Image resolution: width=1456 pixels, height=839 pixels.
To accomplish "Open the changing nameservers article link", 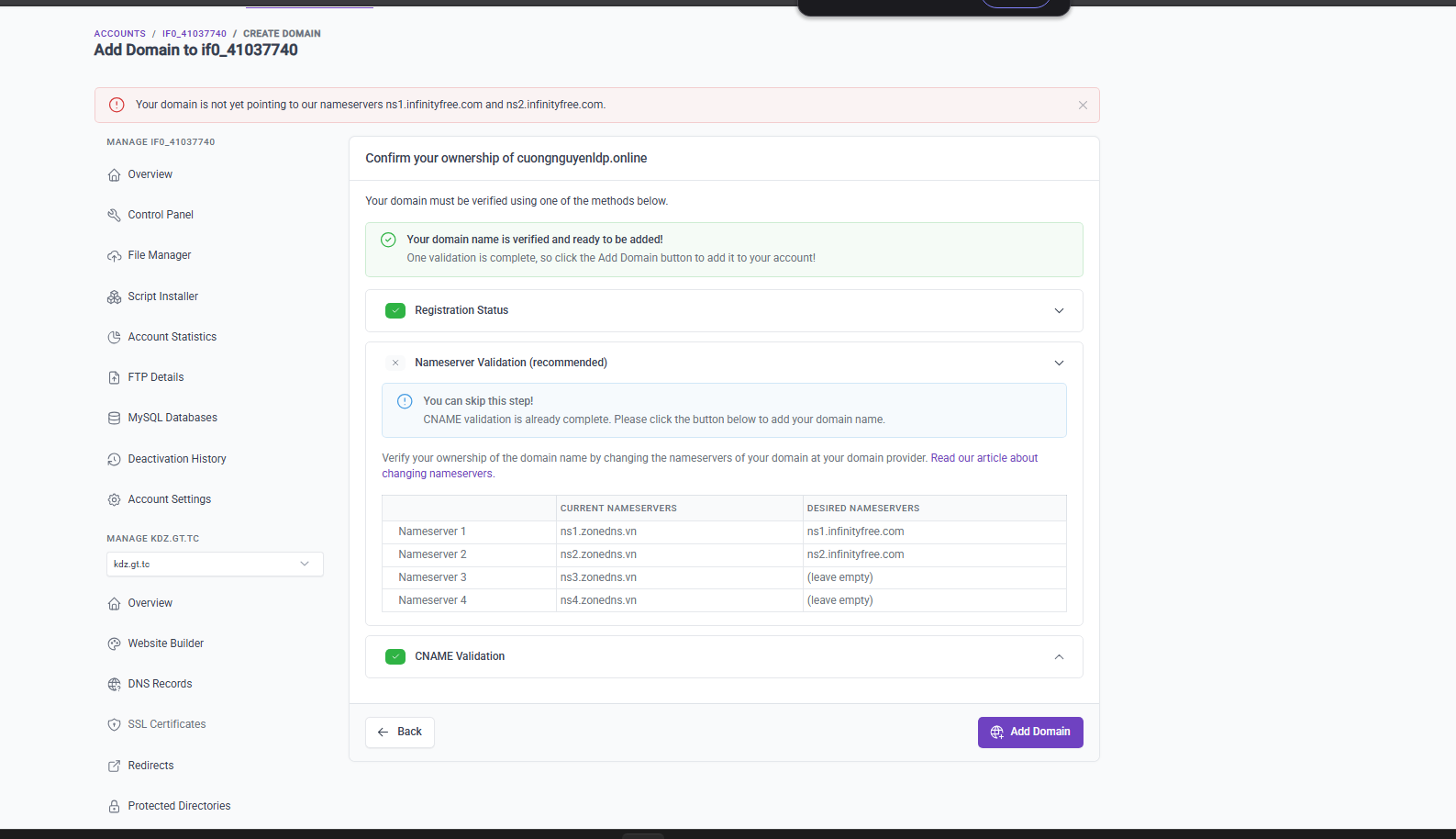I will coord(984,458).
